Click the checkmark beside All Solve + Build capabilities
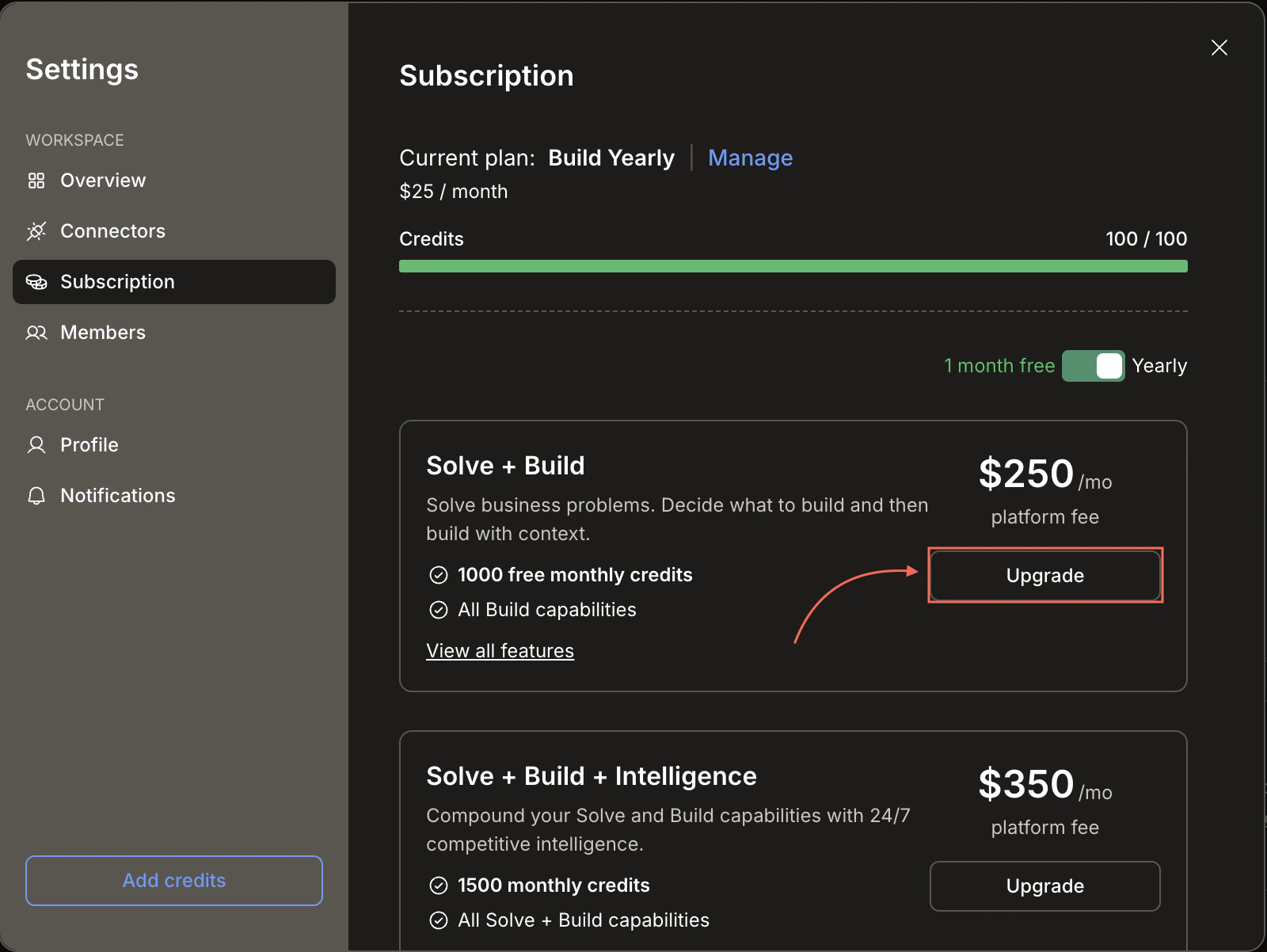Screen dimensions: 1267x952 (x=439, y=920)
